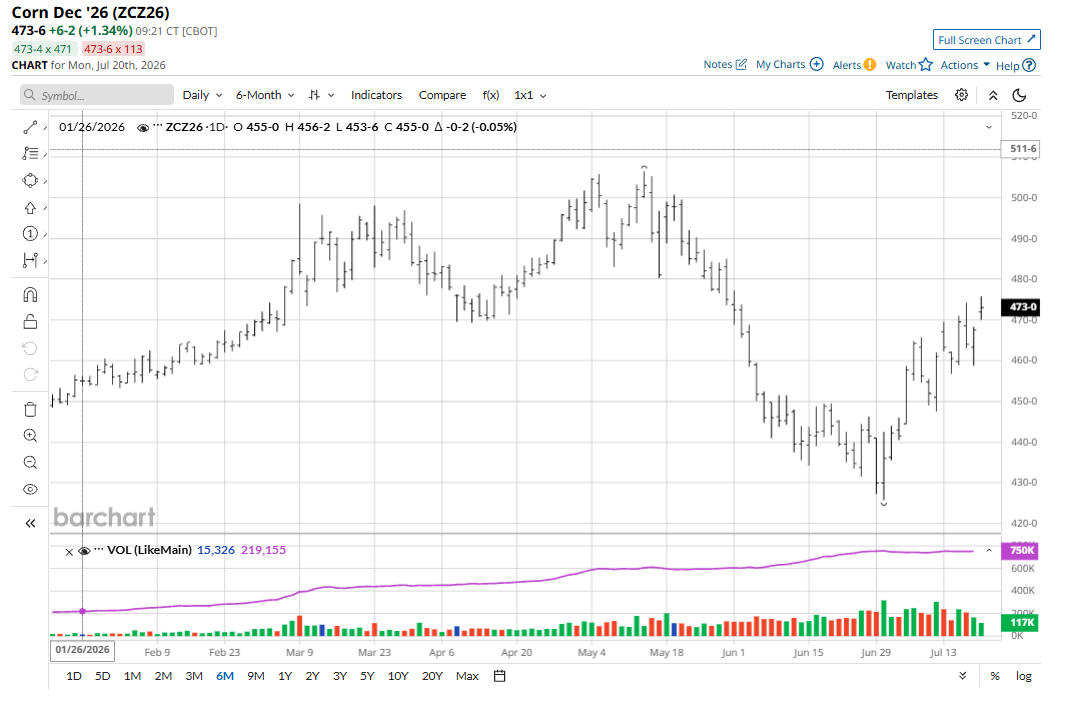Collapse the volume pane chevron
This screenshot has height=715, width=1089.
point(989,550)
